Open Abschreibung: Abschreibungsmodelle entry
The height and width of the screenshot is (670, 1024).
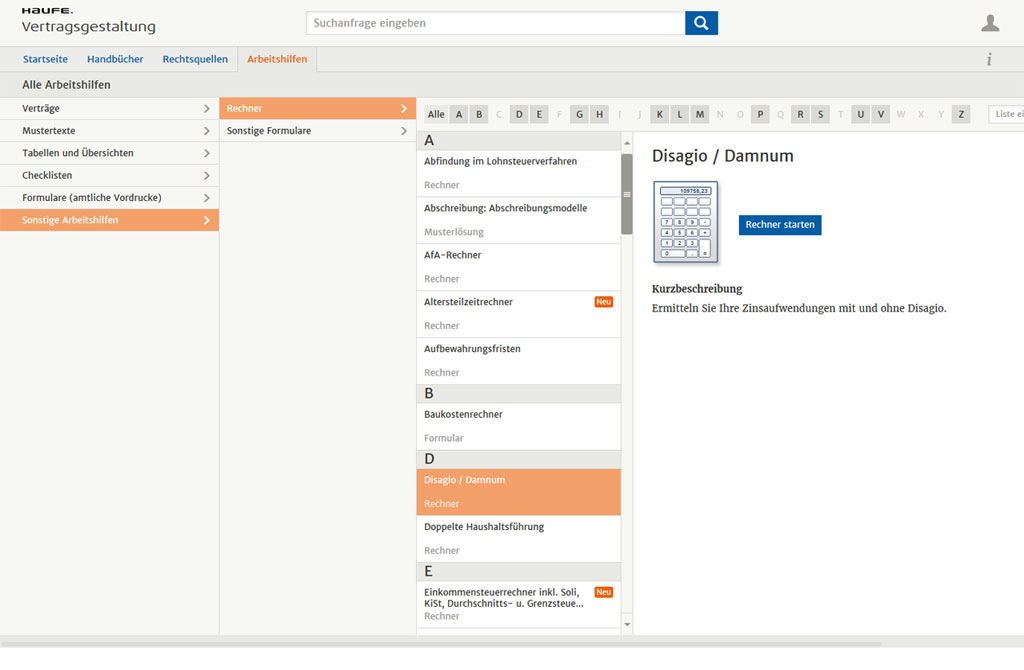[519, 220]
